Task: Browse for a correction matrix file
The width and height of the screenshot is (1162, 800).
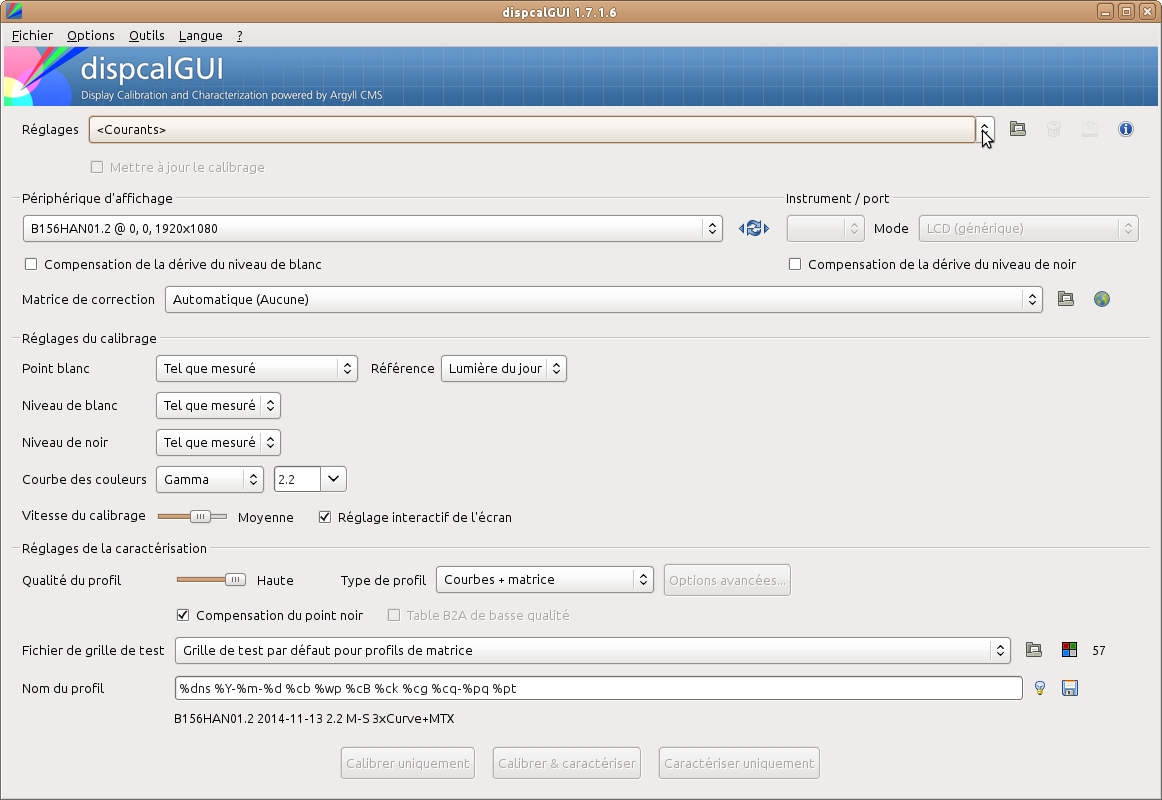Action: (x=1066, y=299)
